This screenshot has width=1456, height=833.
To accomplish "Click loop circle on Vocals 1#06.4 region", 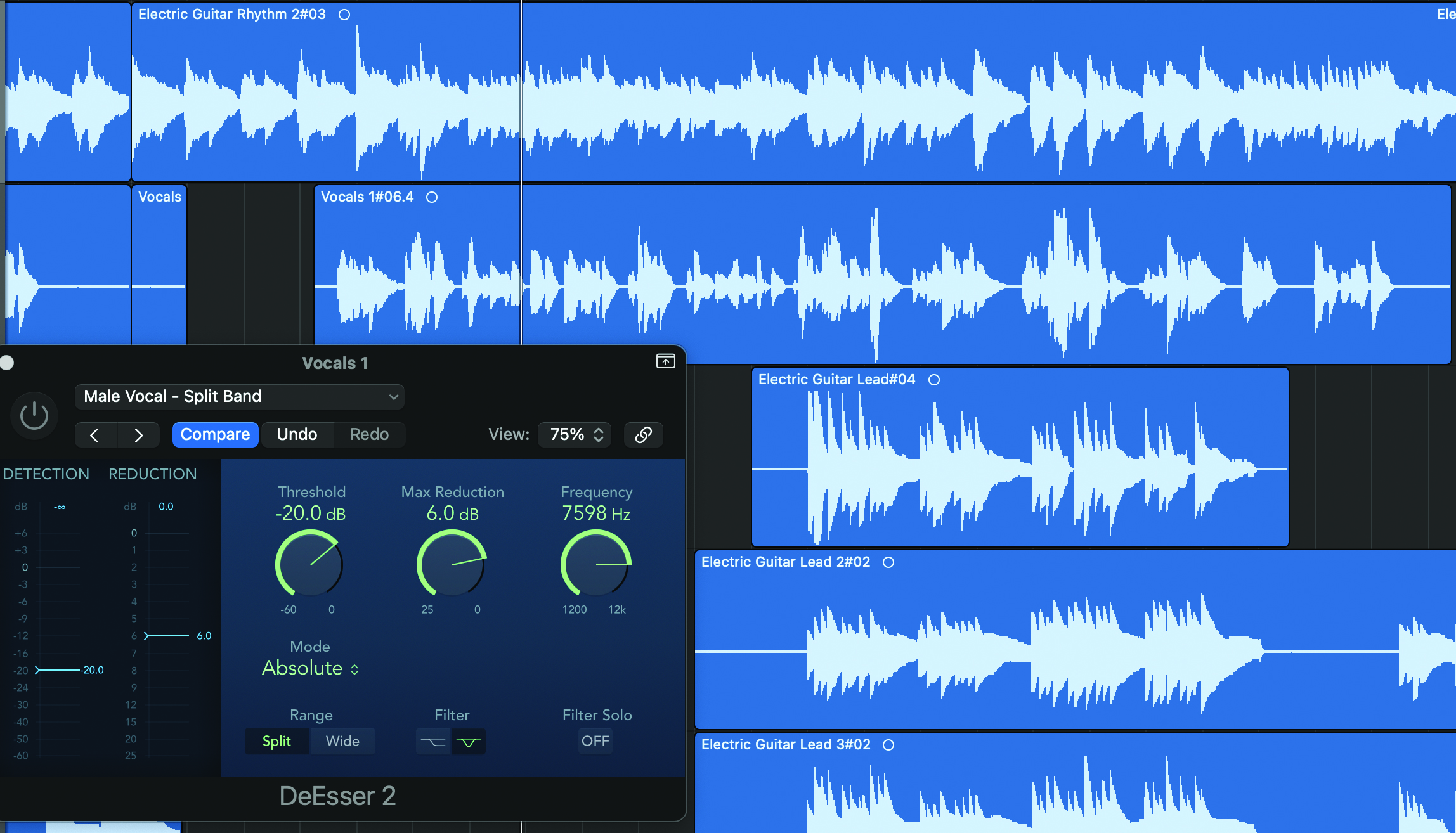I will [432, 197].
